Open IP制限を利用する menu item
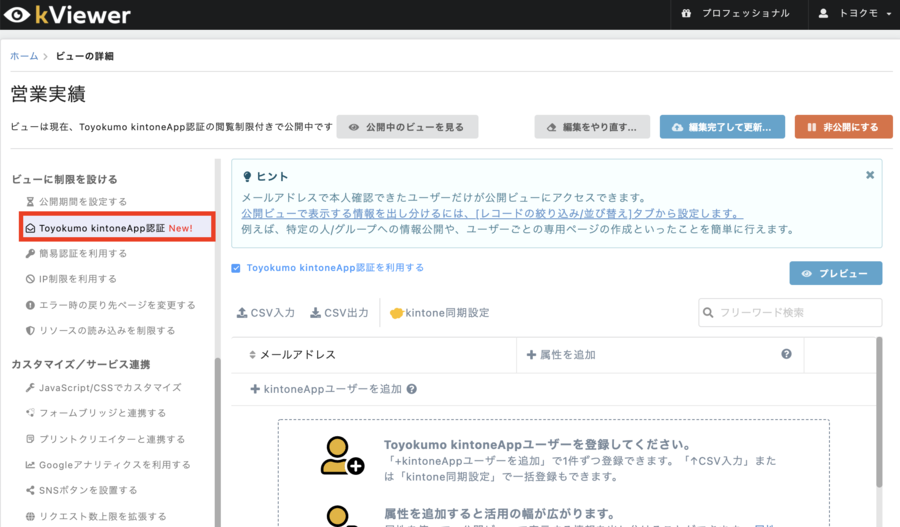Screen dimensions: 900x527 [x=71, y=279]
